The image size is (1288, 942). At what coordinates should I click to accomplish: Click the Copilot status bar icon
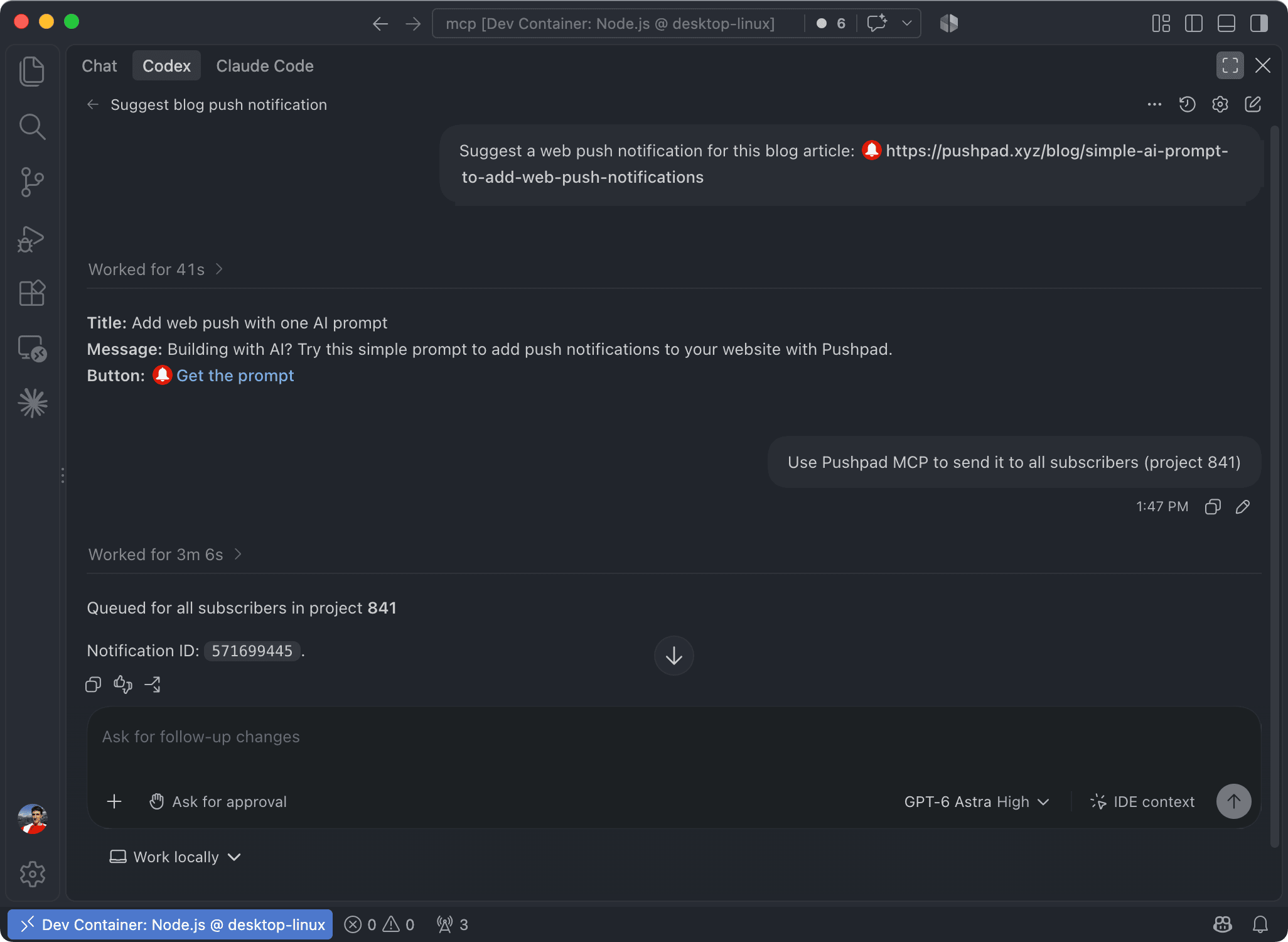1223,924
